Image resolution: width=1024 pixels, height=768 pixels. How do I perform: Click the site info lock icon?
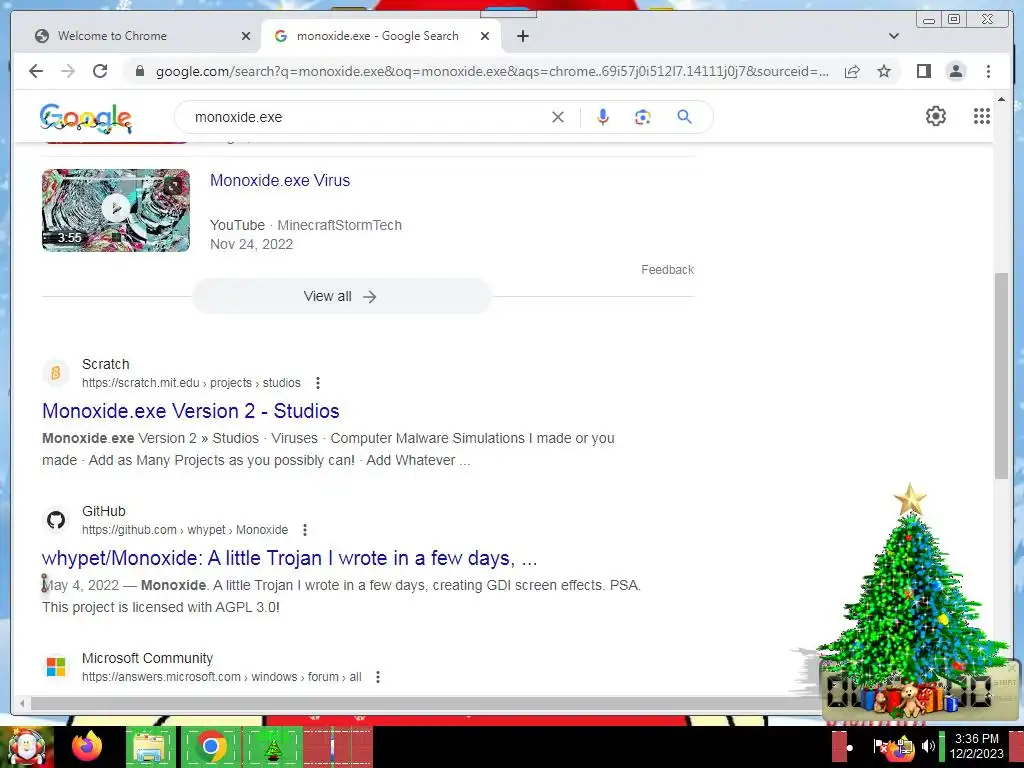tap(139, 71)
